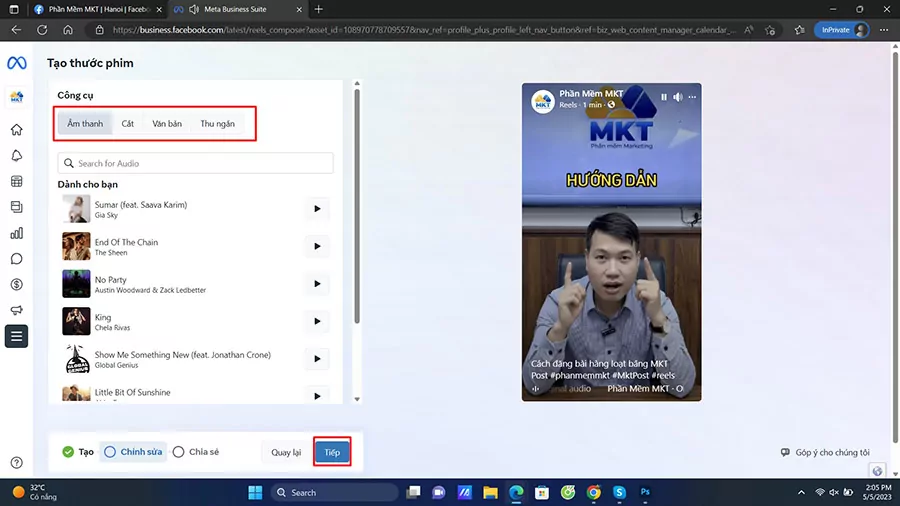Viewport: 900px width, 506px height.
Task: Open the Content icon in sidebar
Action: (17, 207)
